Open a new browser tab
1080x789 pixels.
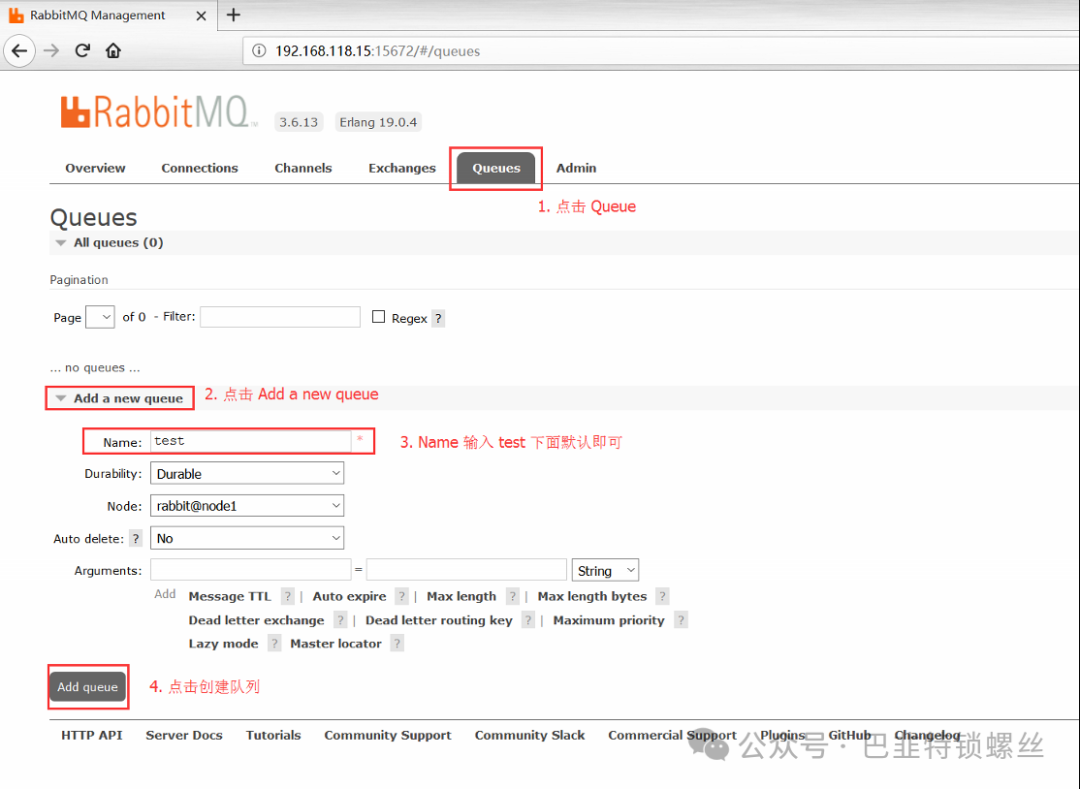(x=233, y=15)
